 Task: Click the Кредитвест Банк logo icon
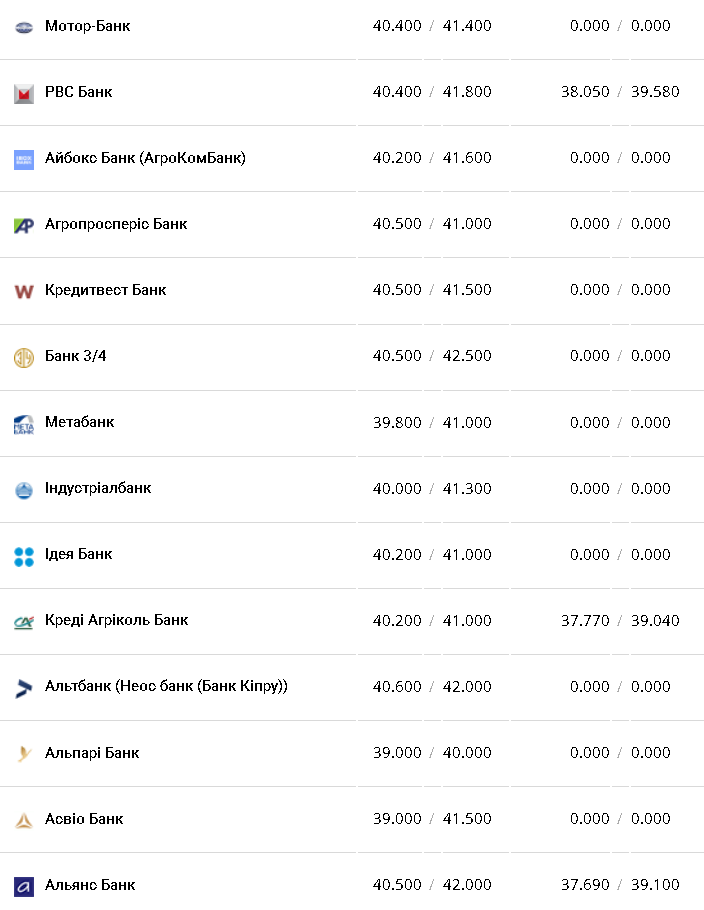24,291
